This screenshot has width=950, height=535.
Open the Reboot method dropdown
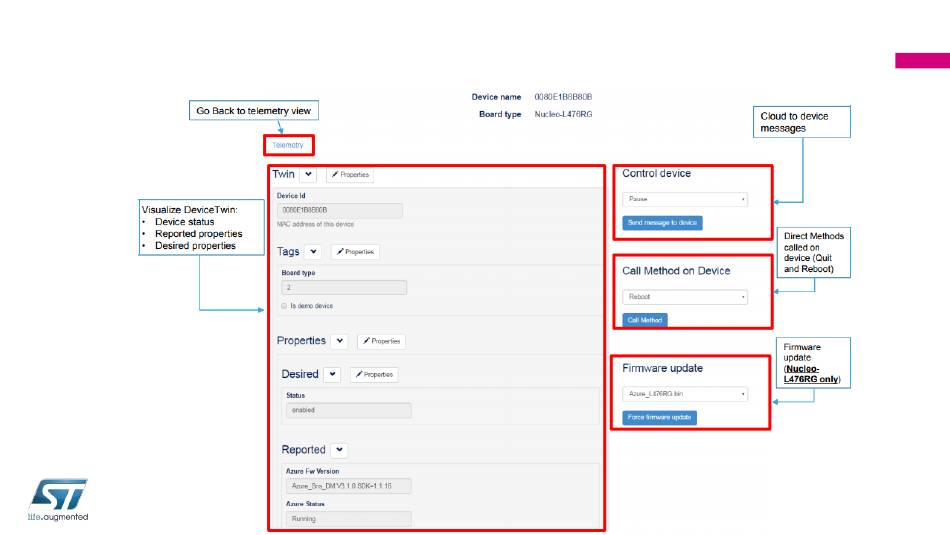(685, 297)
